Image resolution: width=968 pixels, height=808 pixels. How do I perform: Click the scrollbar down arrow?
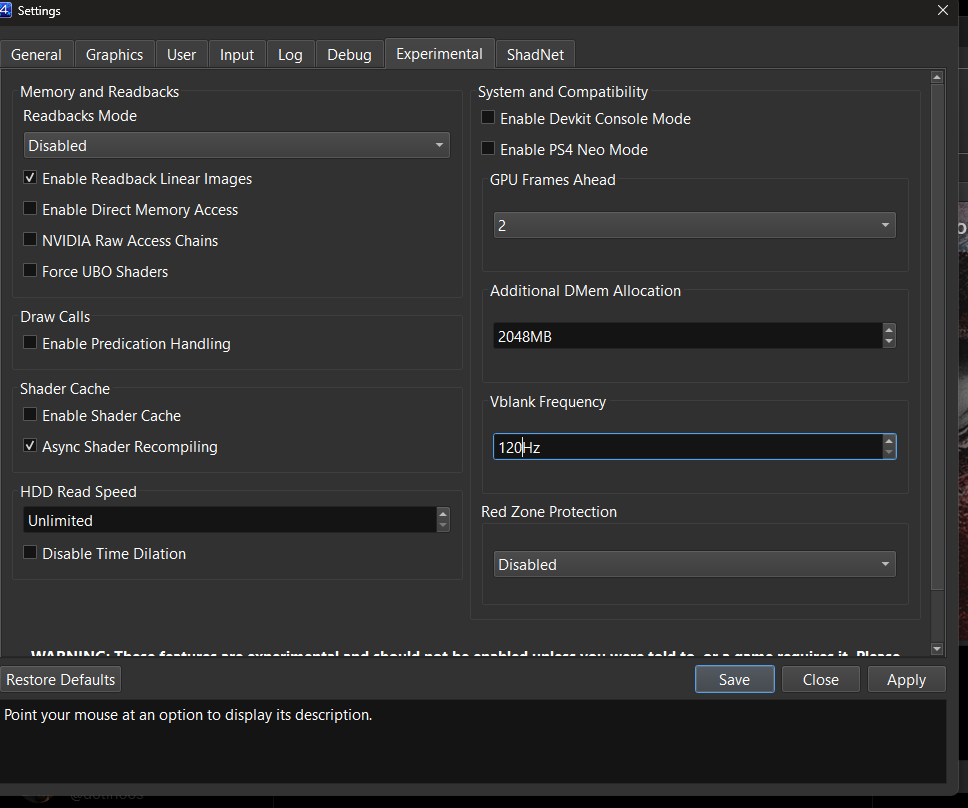pos(937,648)
